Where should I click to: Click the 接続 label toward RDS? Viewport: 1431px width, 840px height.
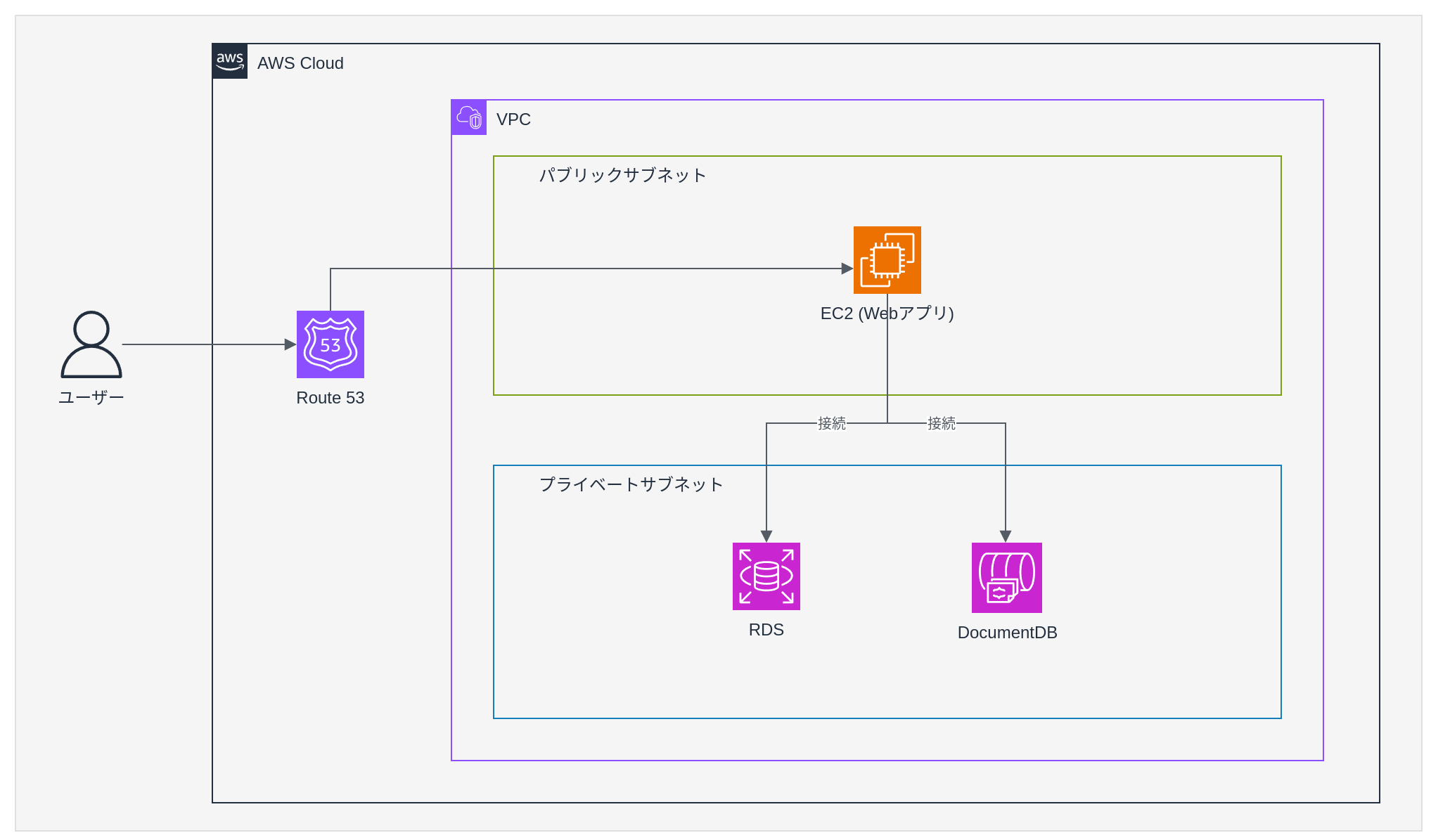tap(831, 423)
